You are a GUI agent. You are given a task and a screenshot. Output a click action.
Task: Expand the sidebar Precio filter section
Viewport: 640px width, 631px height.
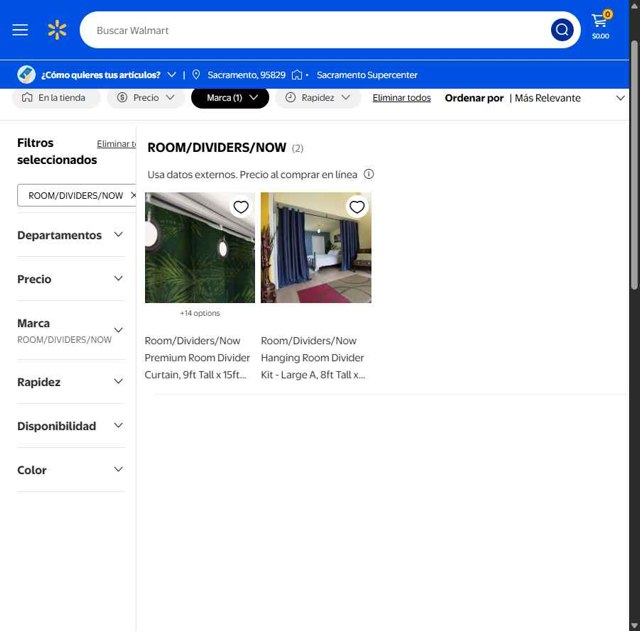pos(71,279)
